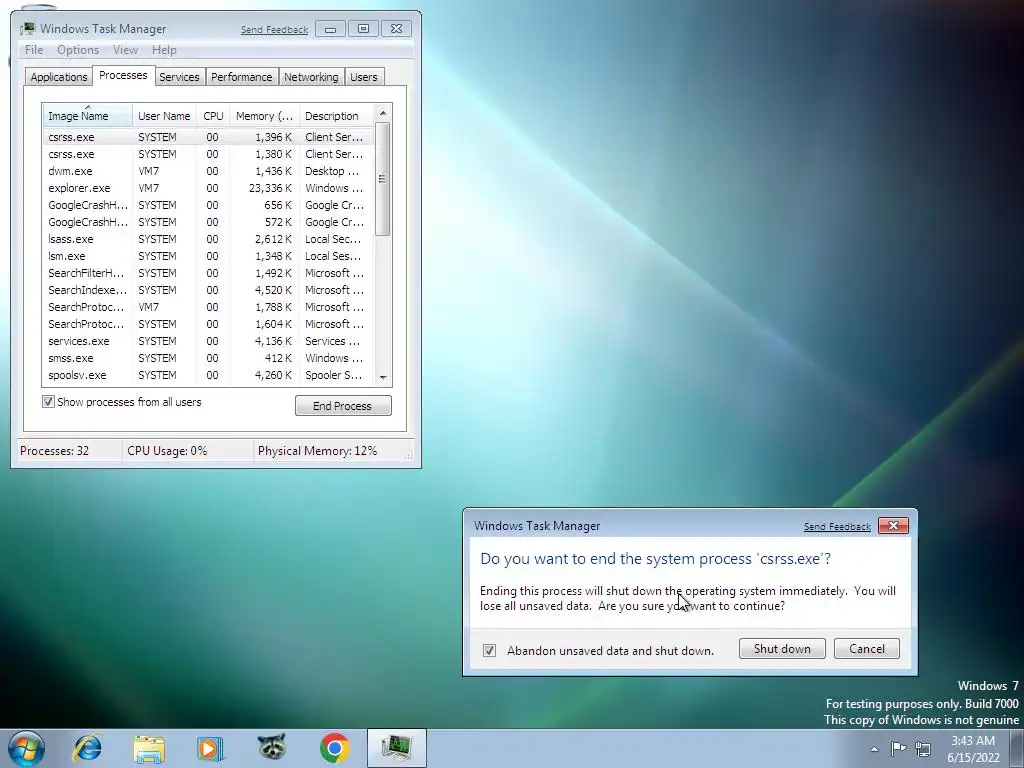Click CPU Usage: 0% status entry

pyautogui.click(x=167, y=451)
